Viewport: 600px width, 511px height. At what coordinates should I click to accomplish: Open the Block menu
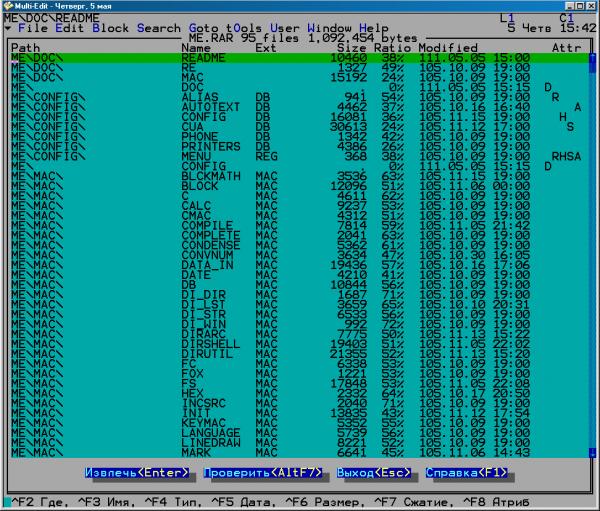click(x=110, y=28)
